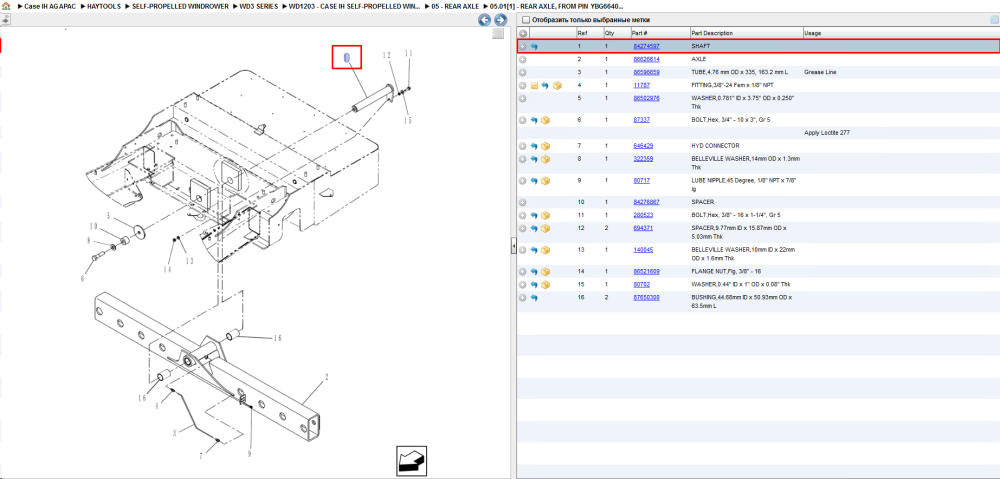
Task: Open part number 86596659 link
Action: [x=646, y=72]
